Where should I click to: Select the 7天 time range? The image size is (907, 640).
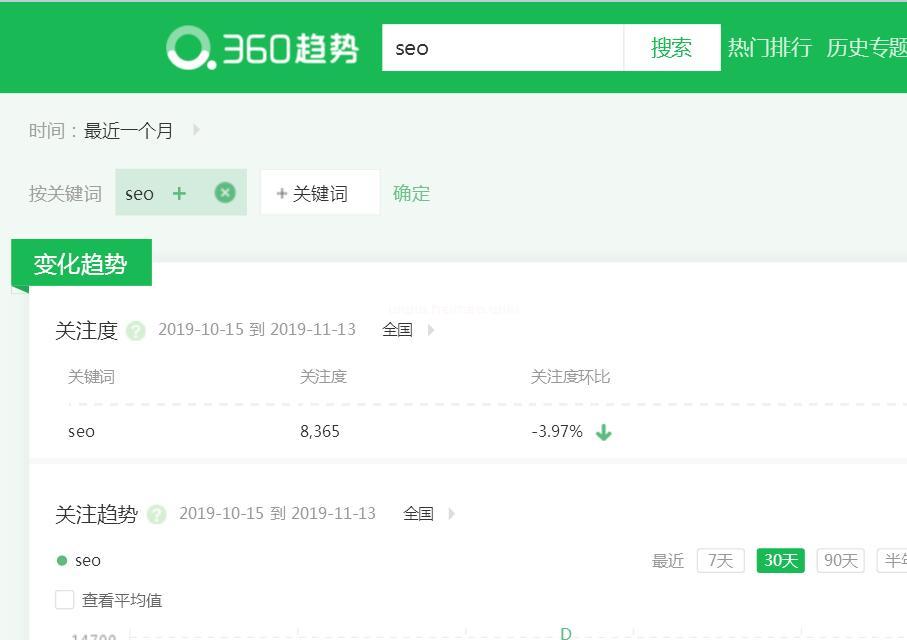[x=720, y=561]
